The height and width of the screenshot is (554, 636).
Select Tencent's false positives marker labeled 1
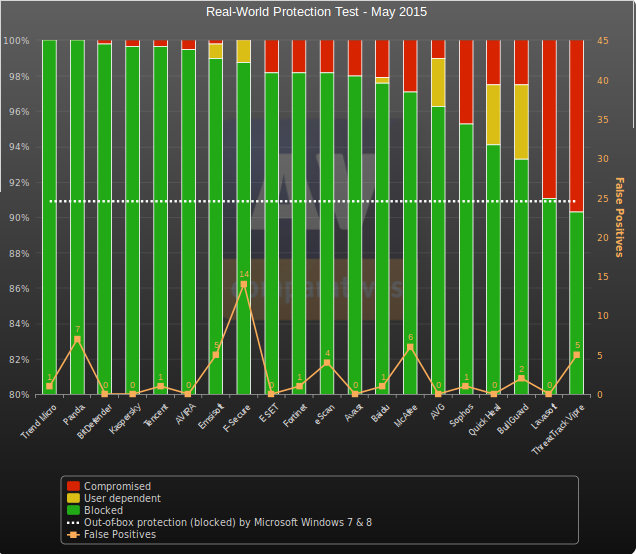pyautogui.click(x=161, y=386)
